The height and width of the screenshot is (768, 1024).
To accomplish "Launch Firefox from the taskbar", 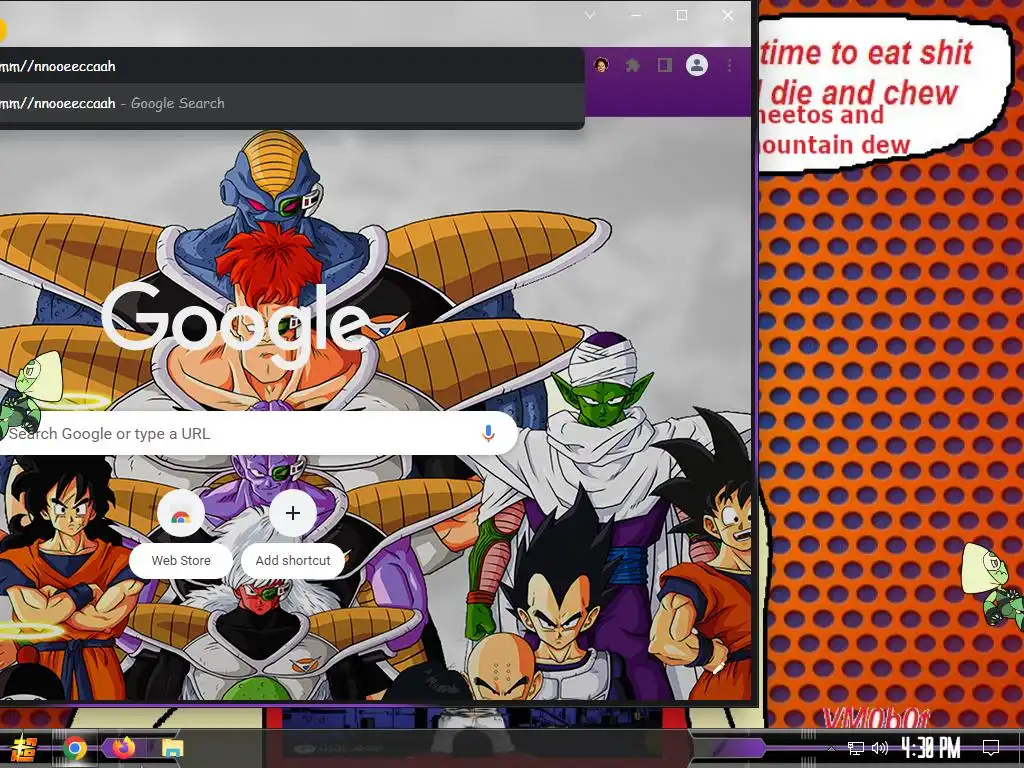I will coord(123,748).
